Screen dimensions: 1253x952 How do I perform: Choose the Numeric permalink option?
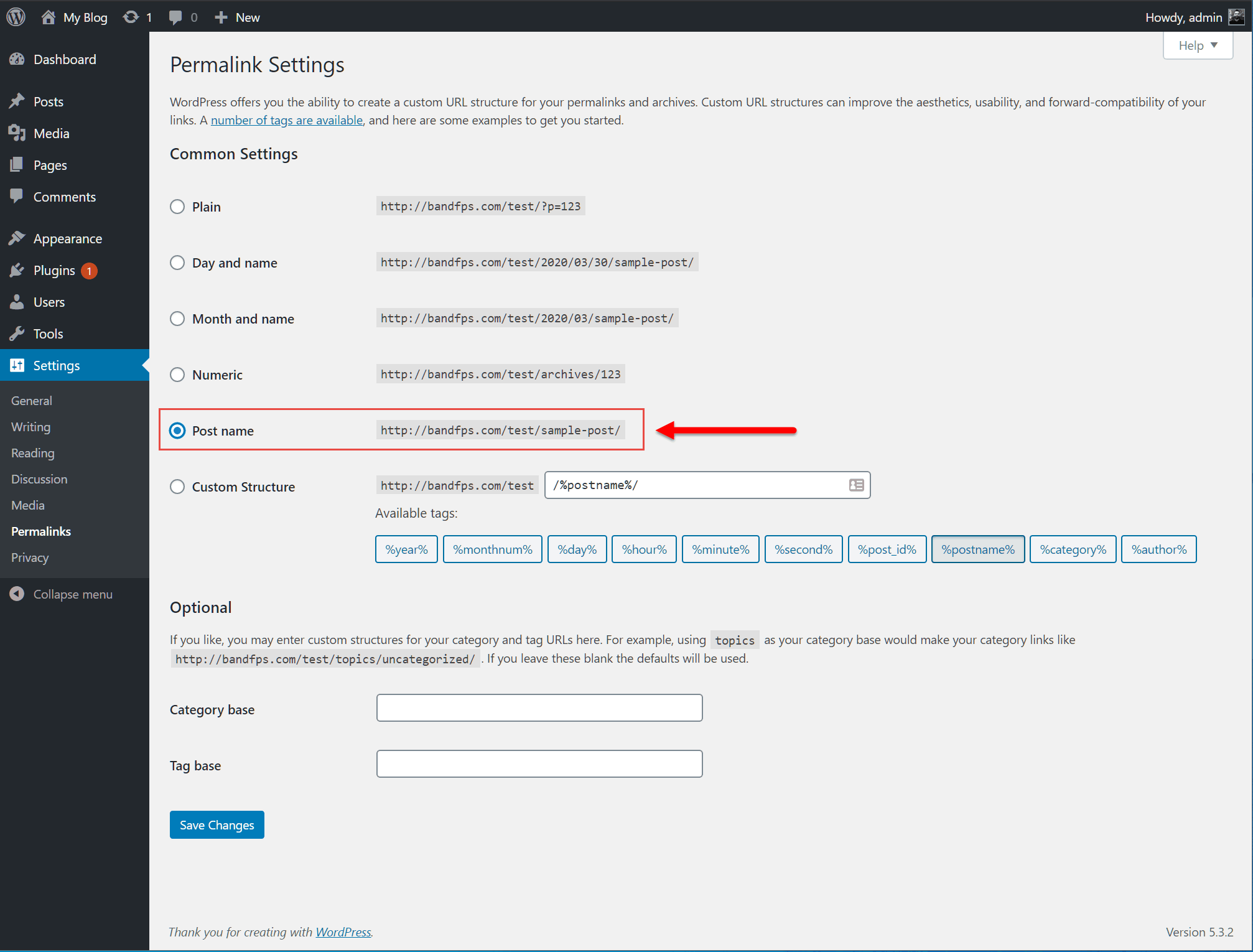(x=177, y=374)
